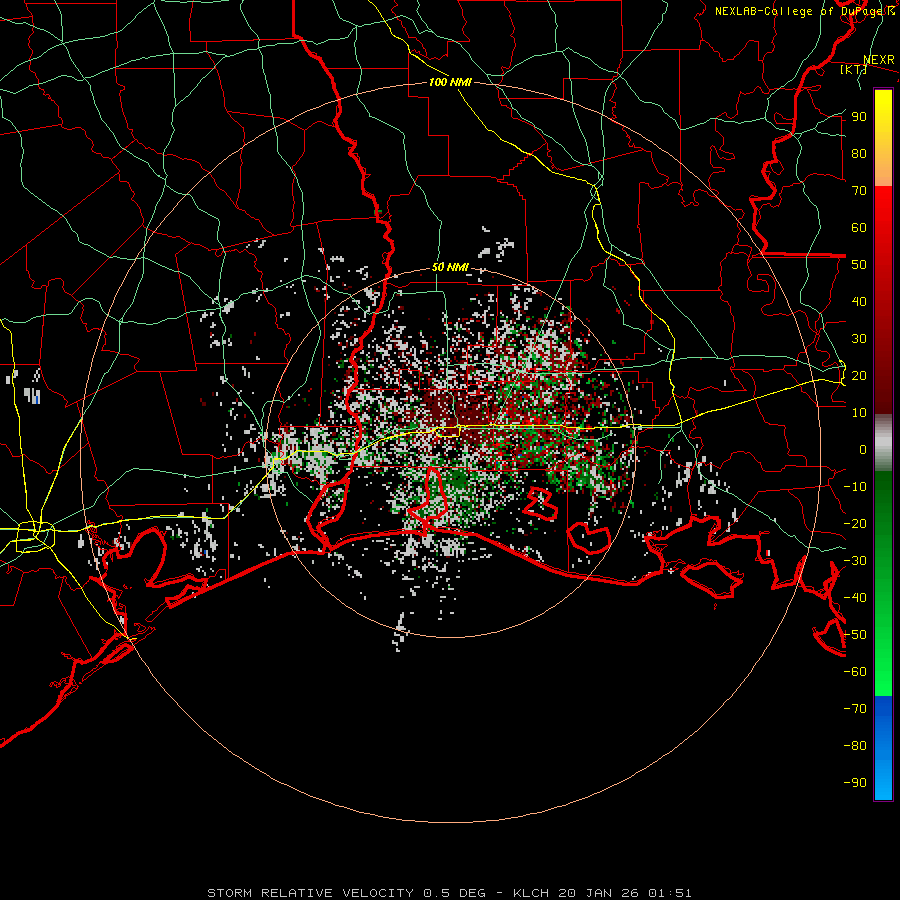Click the 100 NMI range ring label
This screenshot has height=900, width=900.
point(450,82)
